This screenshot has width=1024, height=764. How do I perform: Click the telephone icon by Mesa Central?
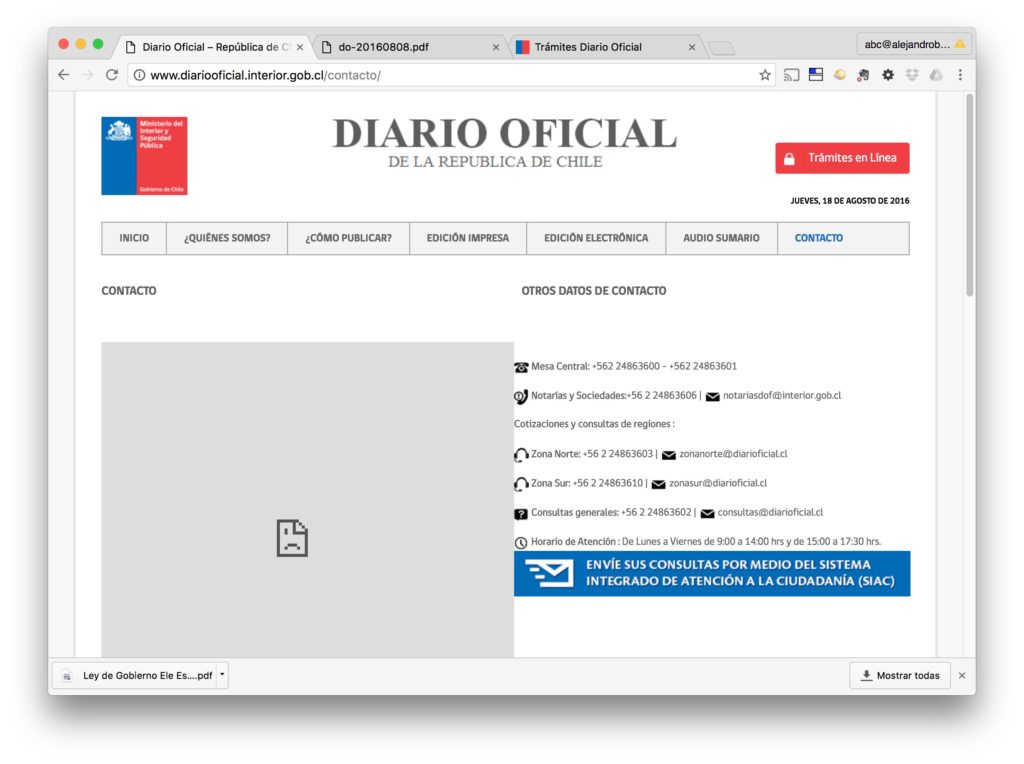(521, 367)
